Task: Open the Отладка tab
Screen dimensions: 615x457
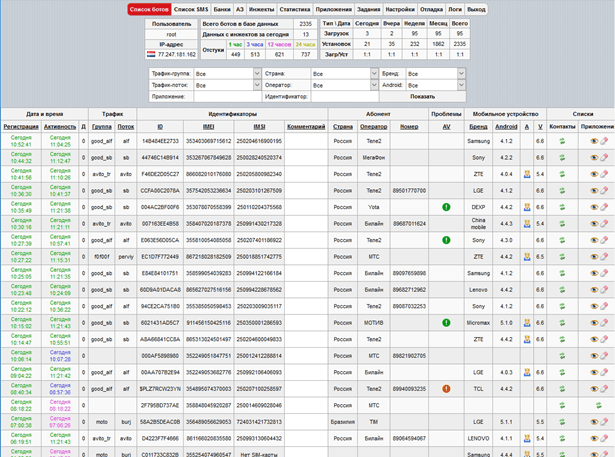Action: click(x=431, y=9)
